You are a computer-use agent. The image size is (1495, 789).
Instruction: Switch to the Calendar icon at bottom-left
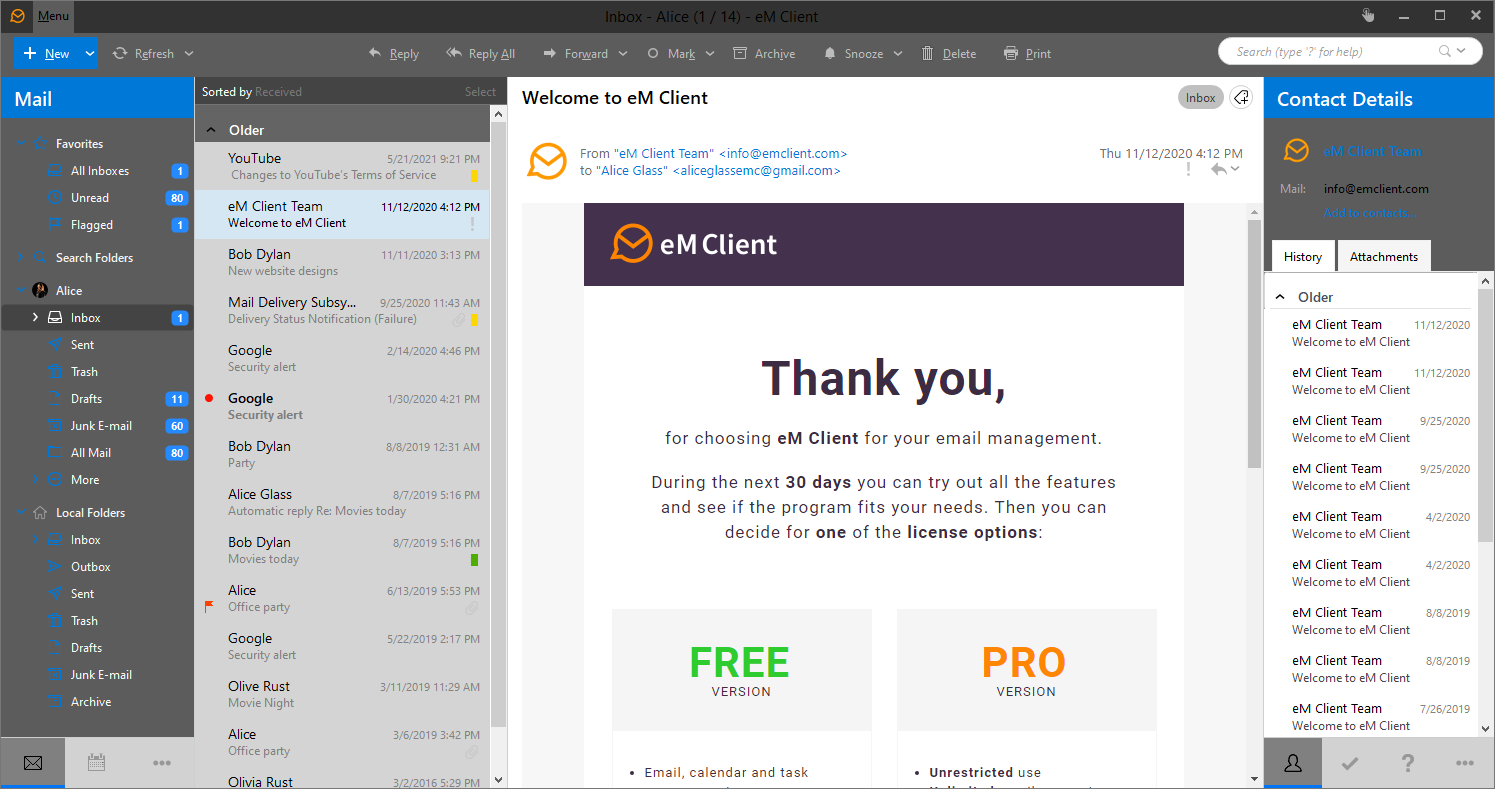(96, 762)
